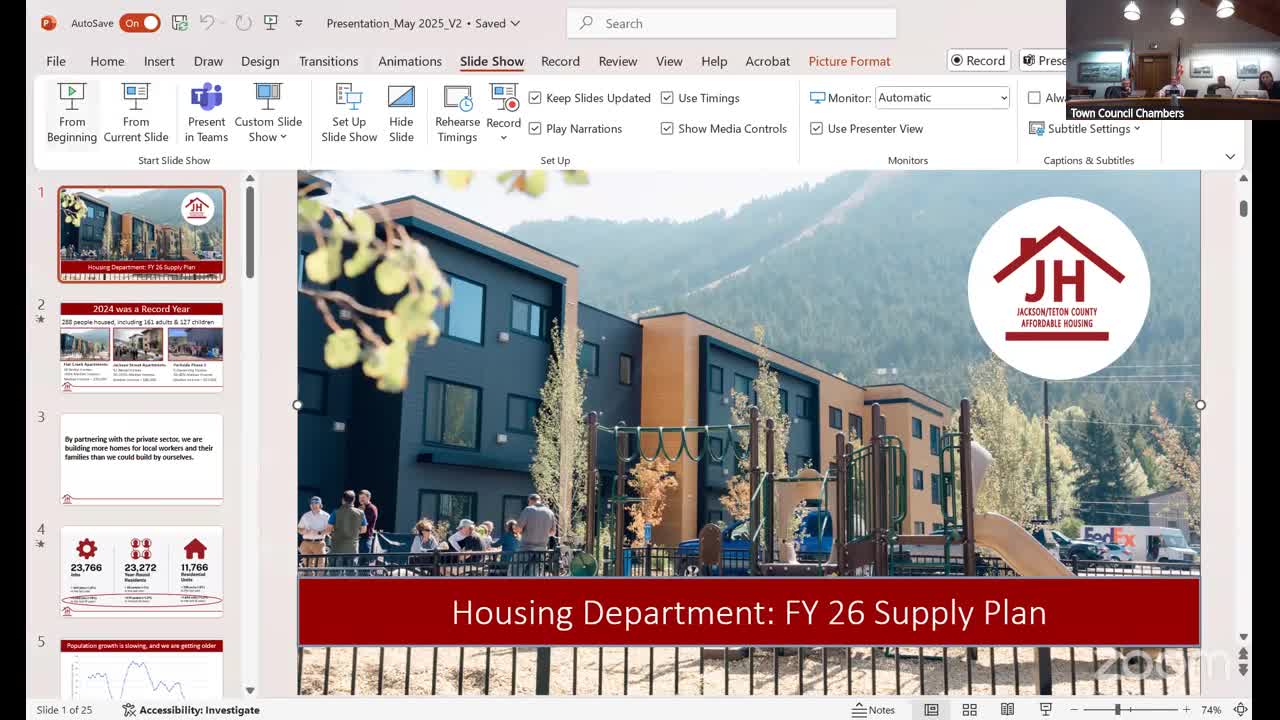Viewport: 1280px width, 720px height.
Task: Uncheck Play Narrations
Action: pos(535,129)
